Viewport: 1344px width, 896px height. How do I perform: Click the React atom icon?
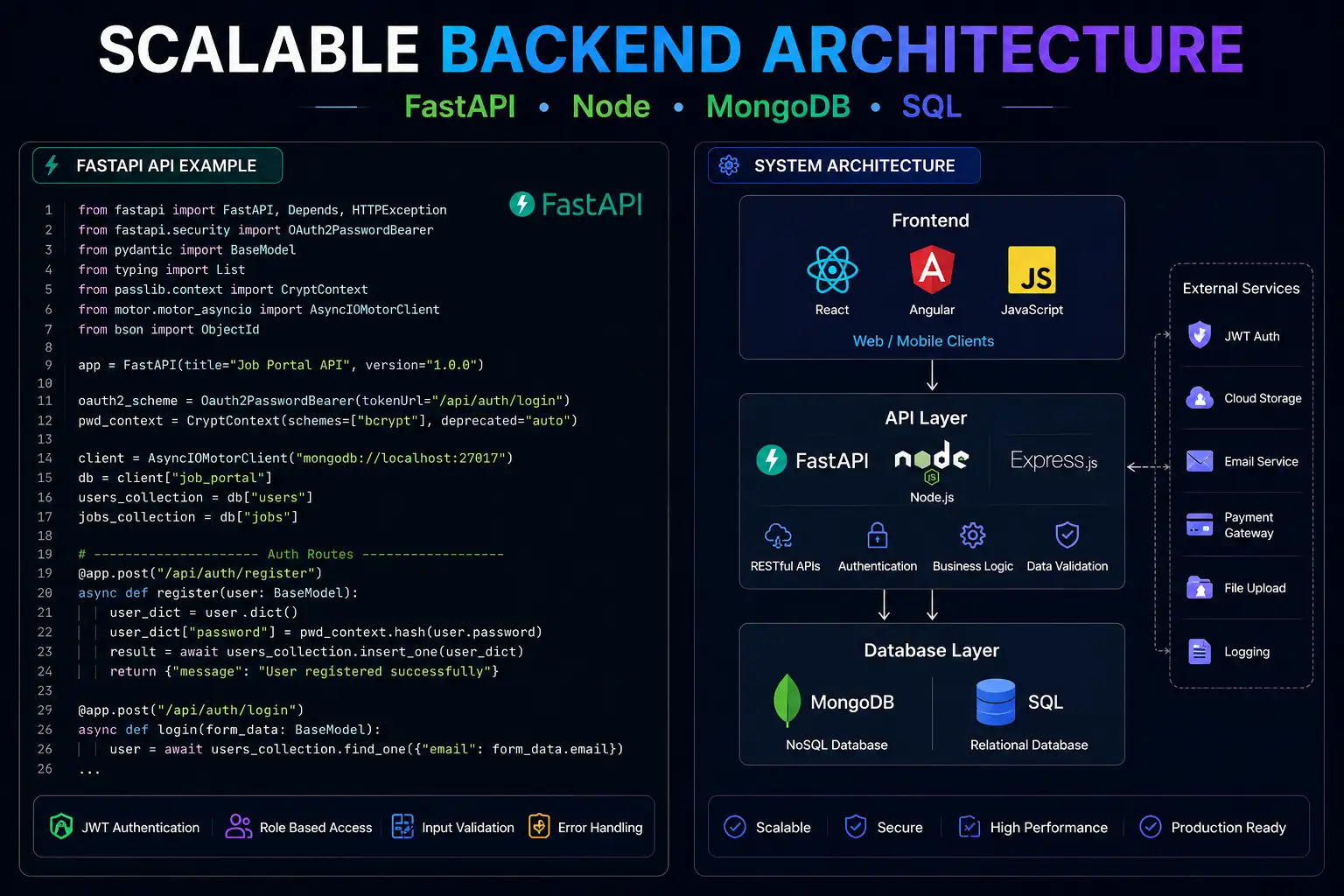[x=831, y=269]
